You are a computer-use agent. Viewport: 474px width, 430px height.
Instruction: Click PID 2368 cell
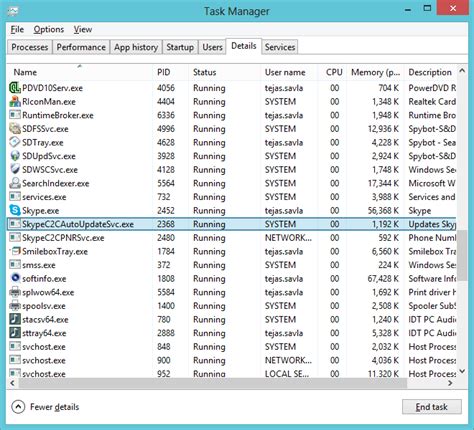point(166,224)
